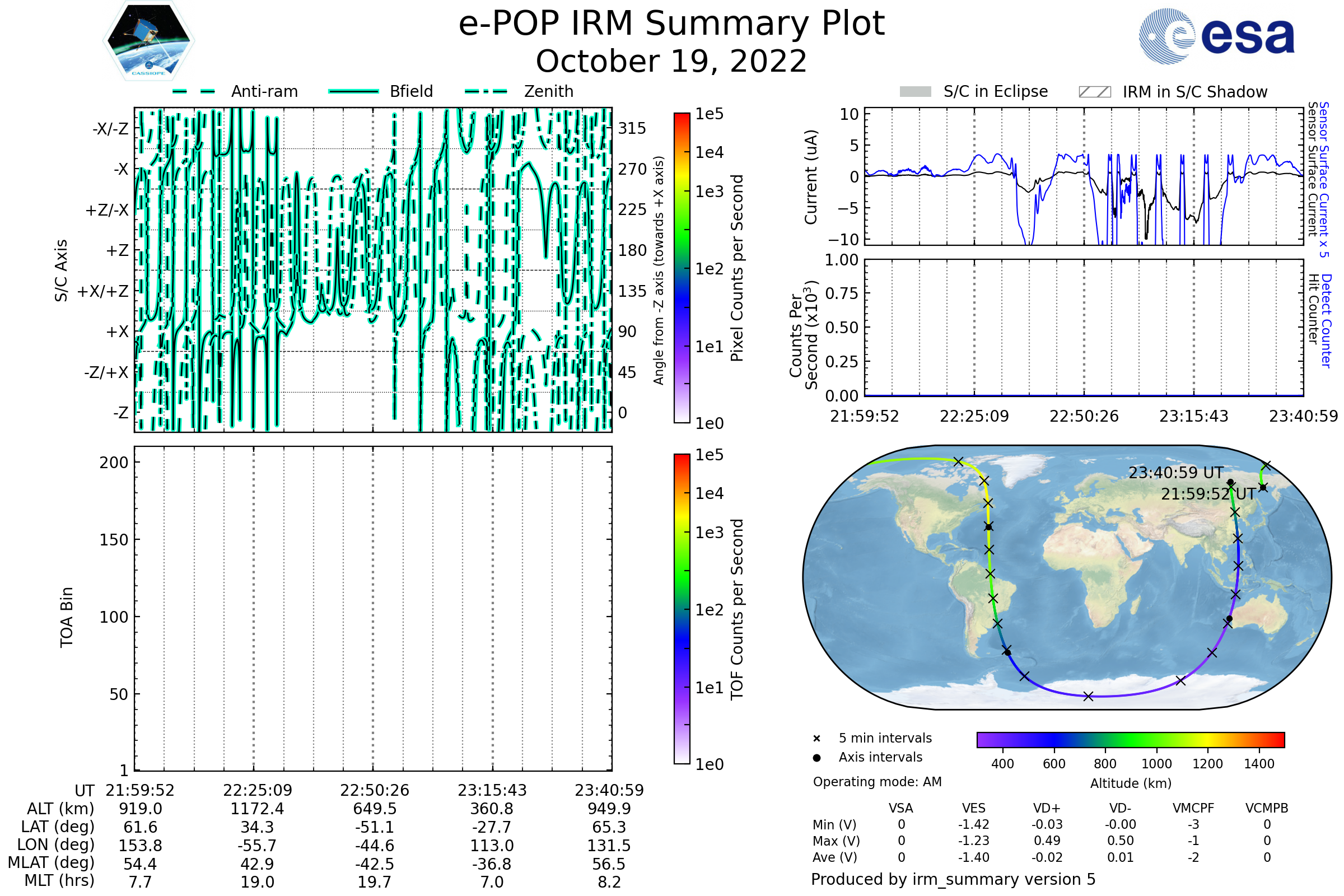This screenshot has width=1344, height=896.
Task: Click the Anti-ram dashed line legend marker
Action: click(194, 91)
